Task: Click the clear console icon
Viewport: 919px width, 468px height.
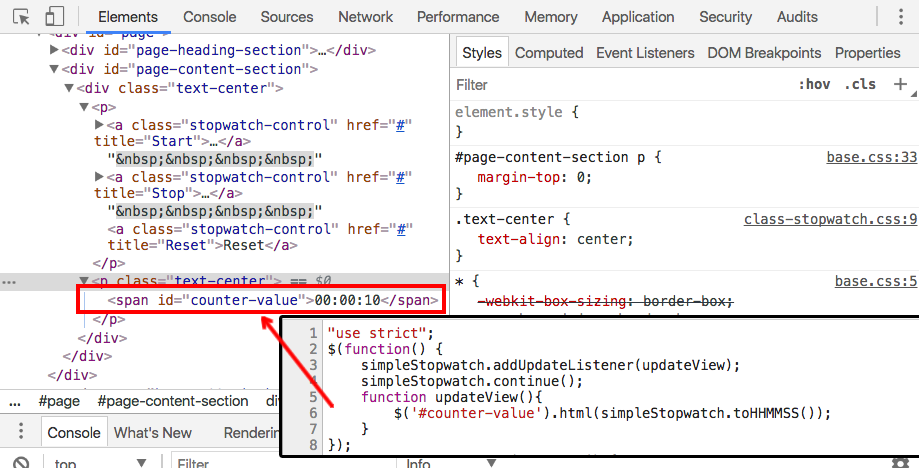Action: (21, 463)
